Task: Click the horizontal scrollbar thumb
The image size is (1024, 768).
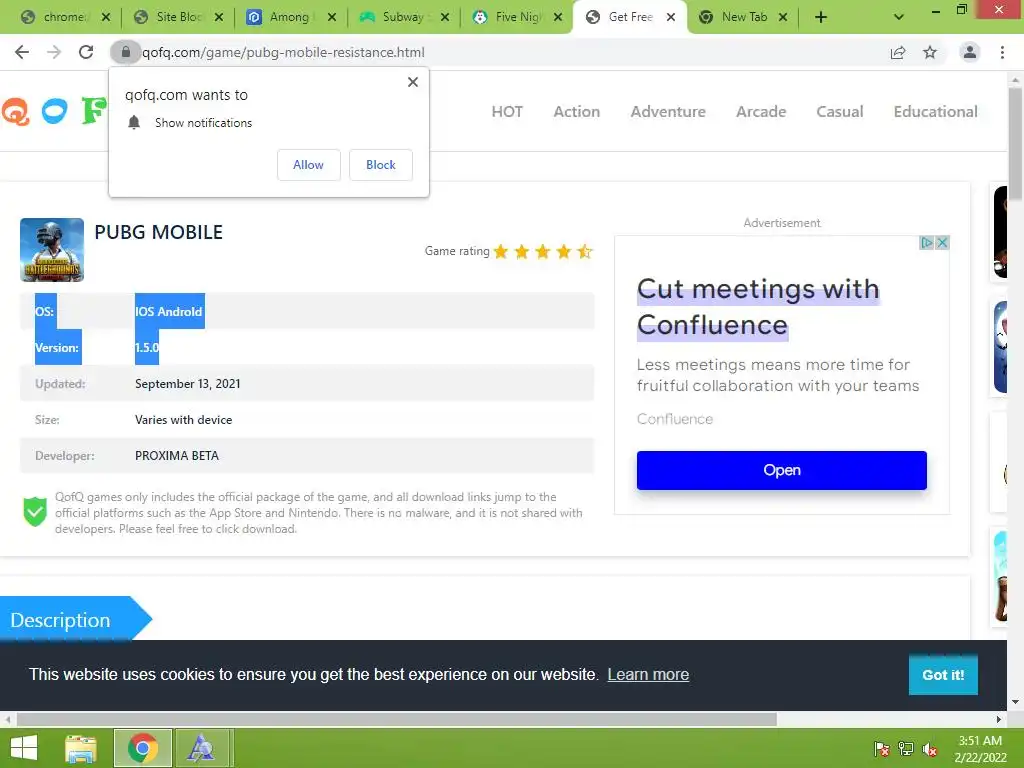Action: point(396,720)
